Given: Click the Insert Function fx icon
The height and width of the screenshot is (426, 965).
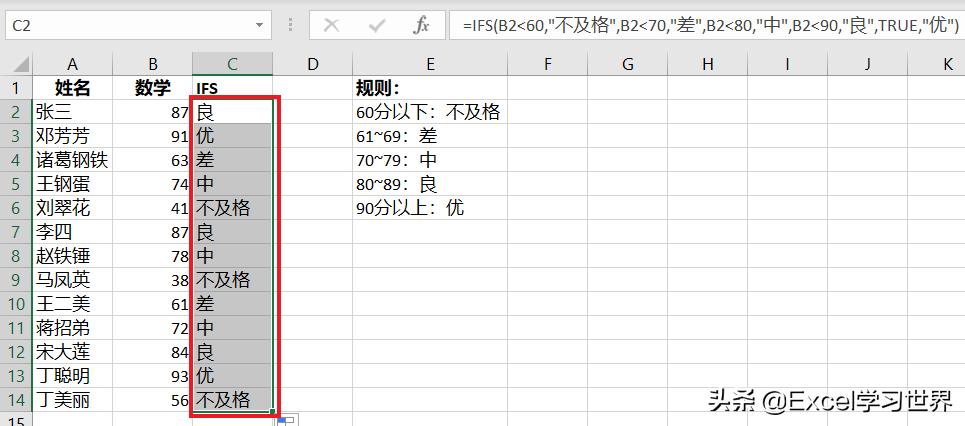Looking at the screenshot, I should point(422,25).
